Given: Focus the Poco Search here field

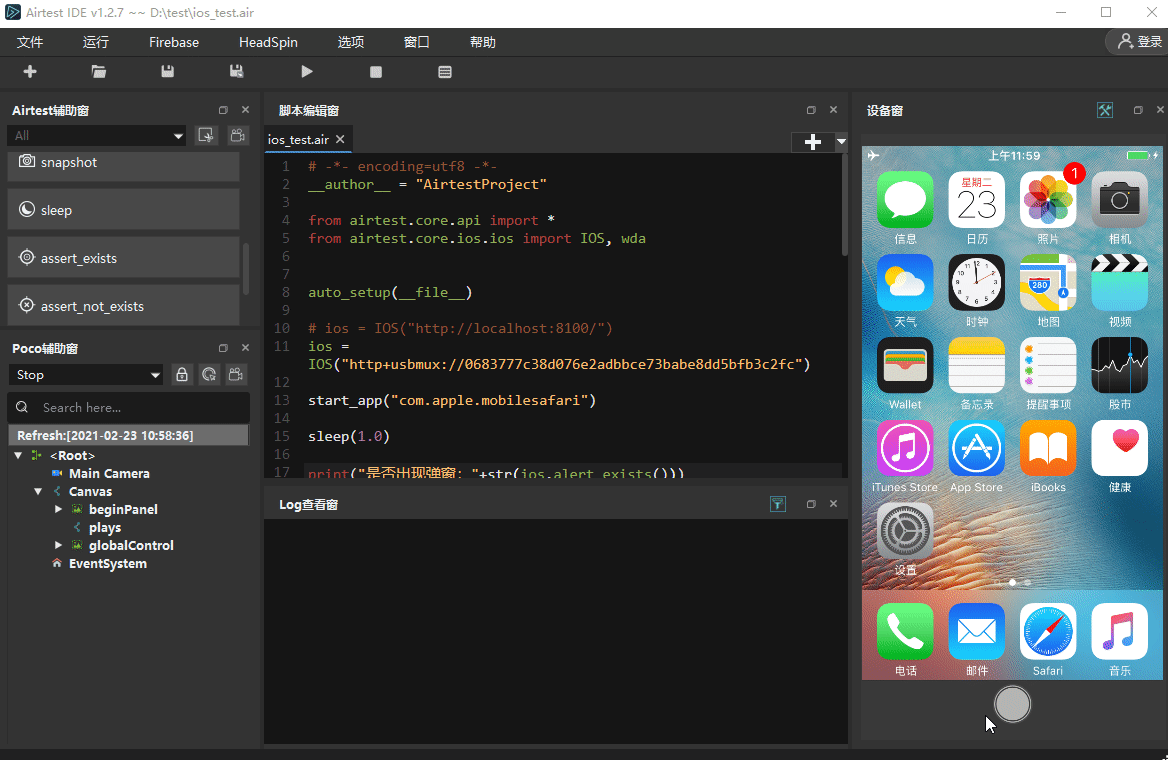Looking at the screenshot, I should click(129, 408).
